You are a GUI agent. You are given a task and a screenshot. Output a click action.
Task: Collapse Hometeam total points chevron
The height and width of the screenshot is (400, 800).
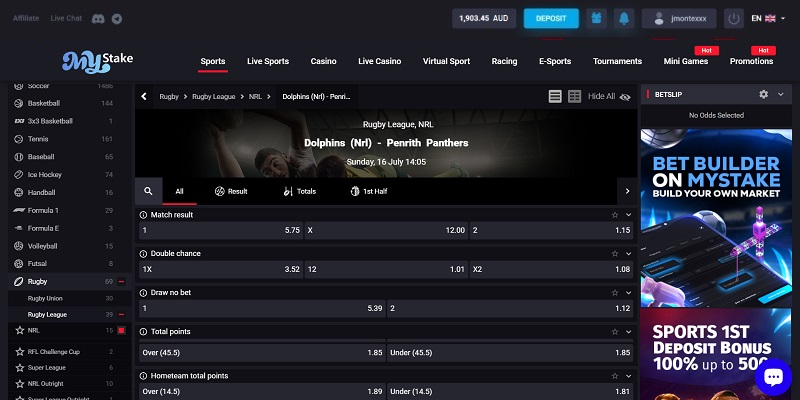pyautogui.click(x=629, y=376)
